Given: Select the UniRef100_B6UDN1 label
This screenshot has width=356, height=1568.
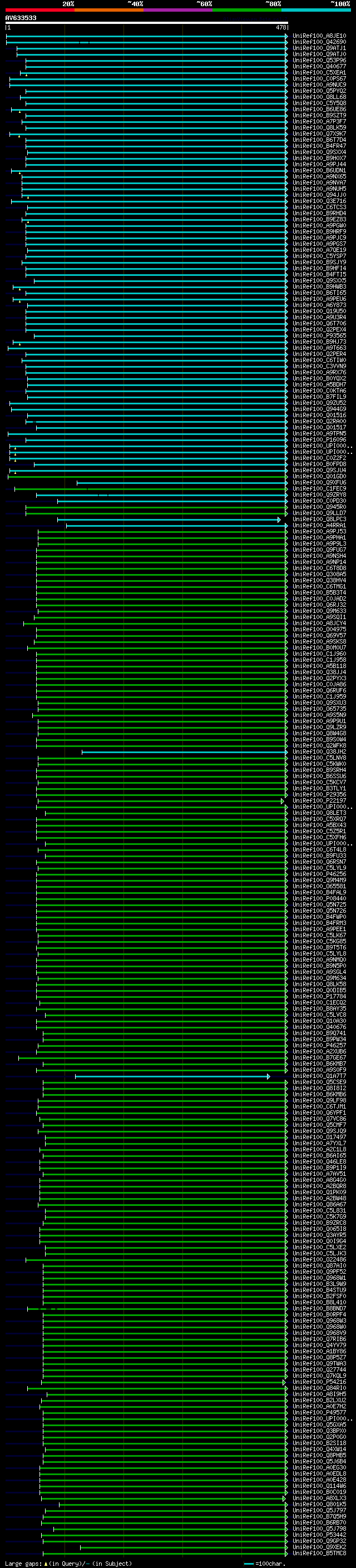Looking at the screenshot, I should pos(319,170).
